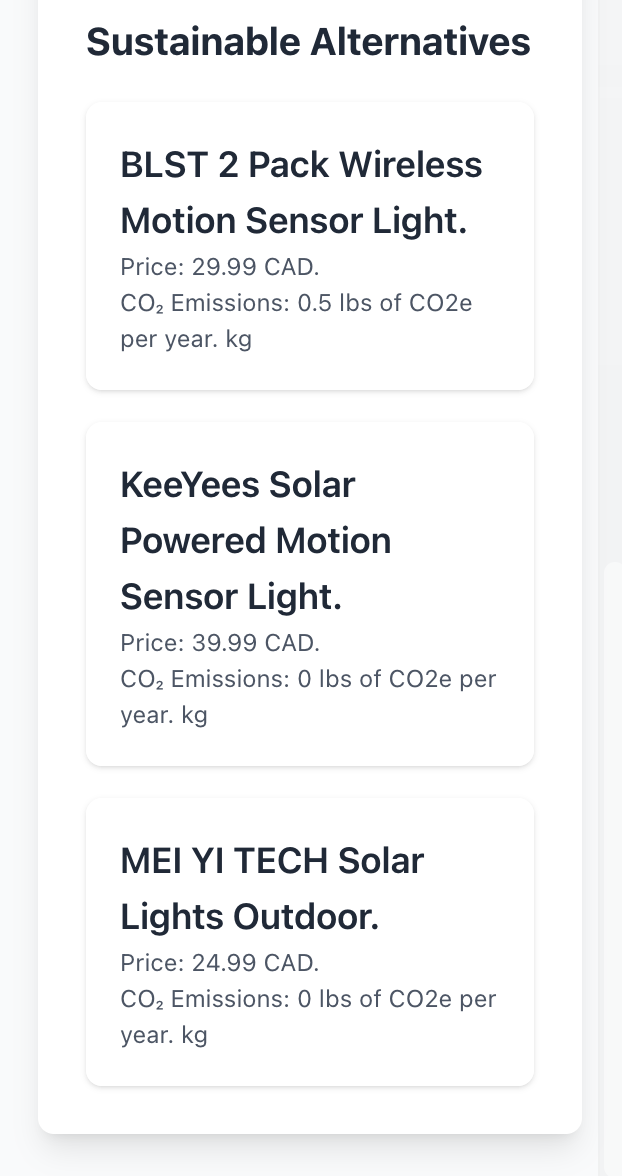Screen dimensions: 622x1176
Task: Click the CO₂ Emissions line in the MEI YI TECH card
Action: [x=308, y=999]
